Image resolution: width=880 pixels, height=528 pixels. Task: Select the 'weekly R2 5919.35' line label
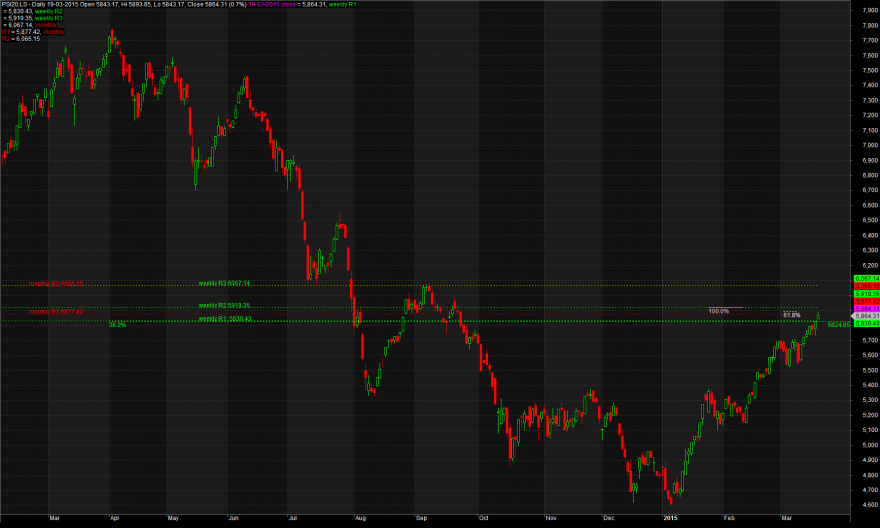click(224, 306)
